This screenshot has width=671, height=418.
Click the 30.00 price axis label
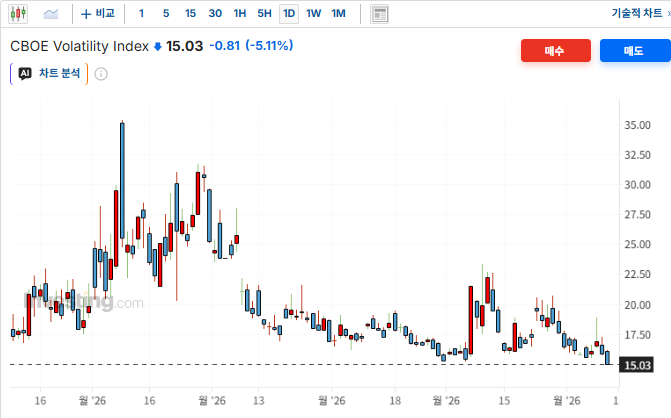click(x=637, y=185)
